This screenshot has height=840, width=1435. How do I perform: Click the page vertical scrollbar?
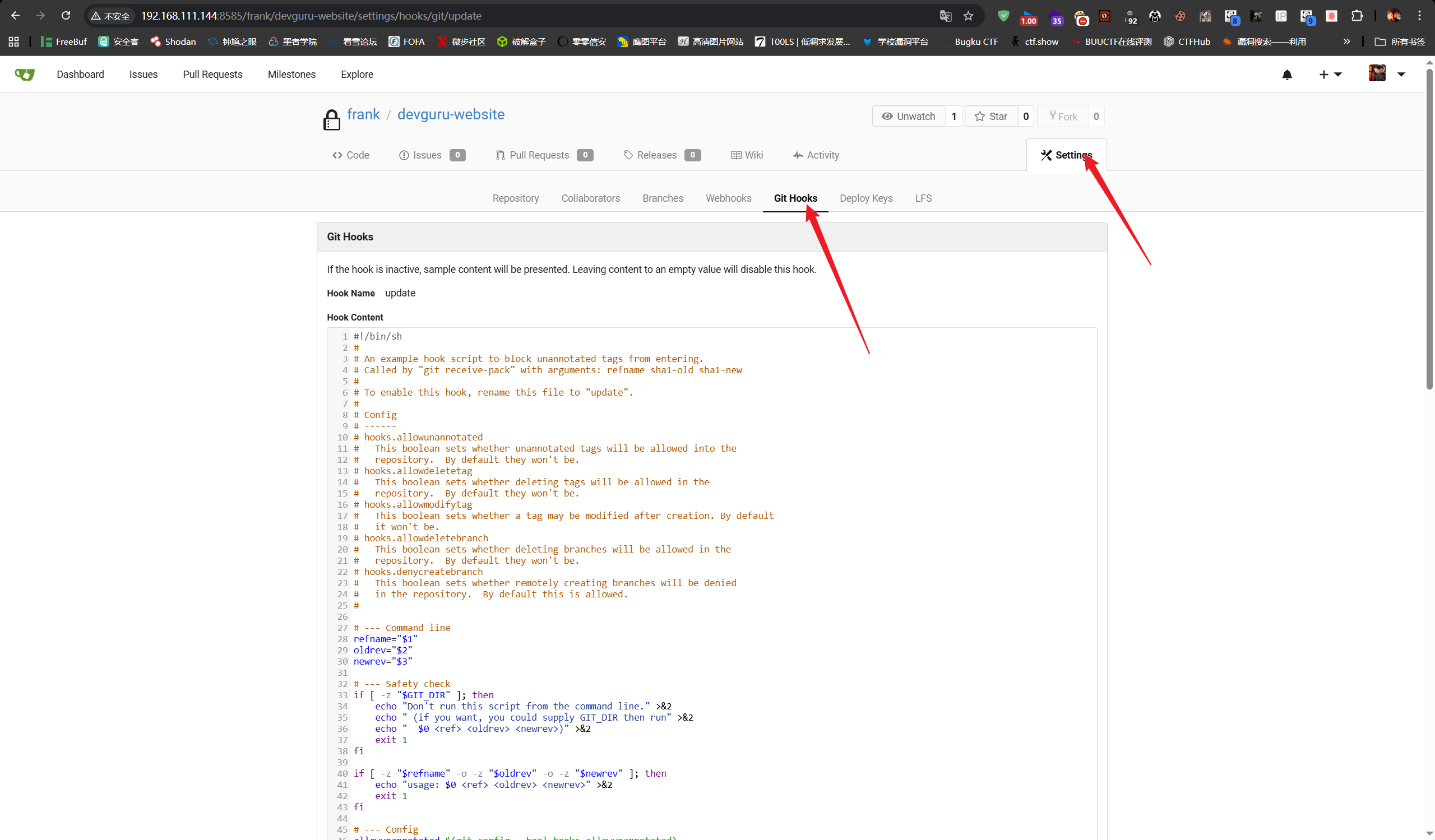click(1429, 228)
